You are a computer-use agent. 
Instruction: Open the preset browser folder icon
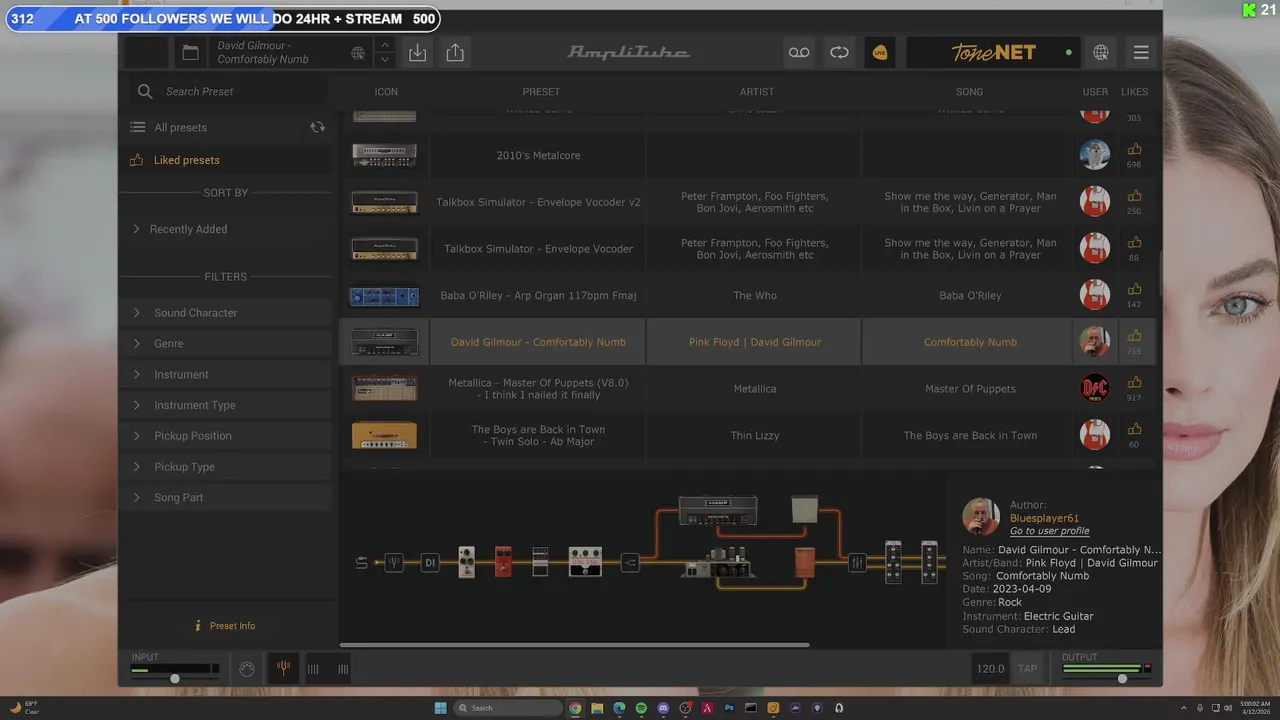(190, 53)
